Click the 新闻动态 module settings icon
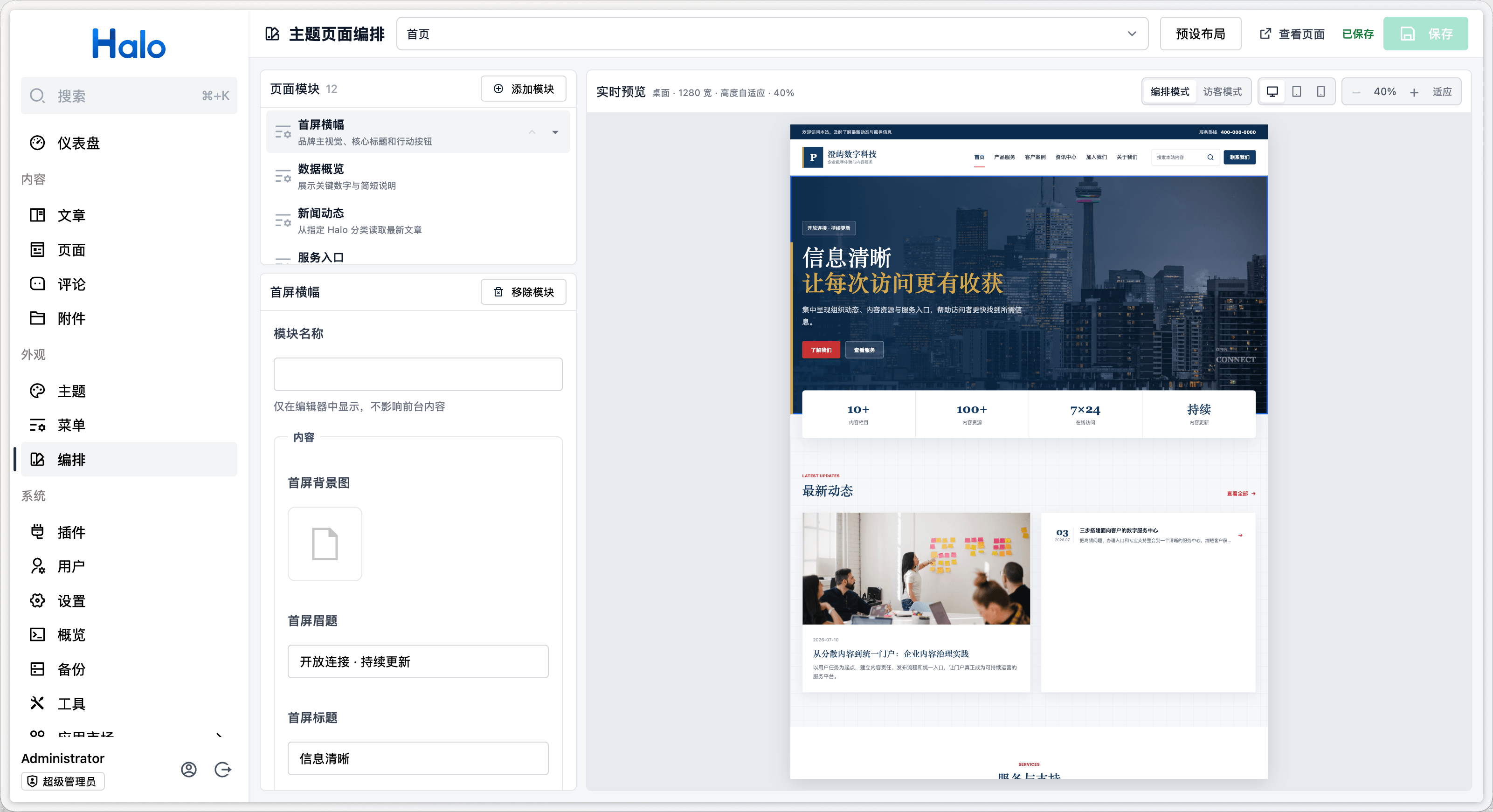This screenshot has height=812, width=1493. tap(283, 221)
